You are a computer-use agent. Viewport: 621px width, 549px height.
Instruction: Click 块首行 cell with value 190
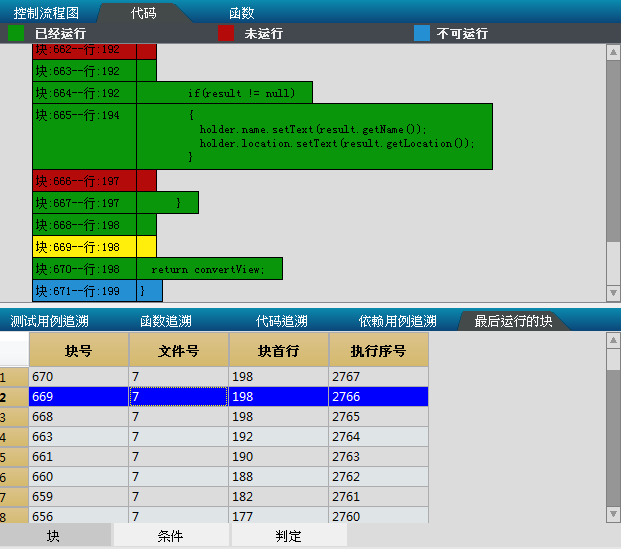[x=278, y=456]
